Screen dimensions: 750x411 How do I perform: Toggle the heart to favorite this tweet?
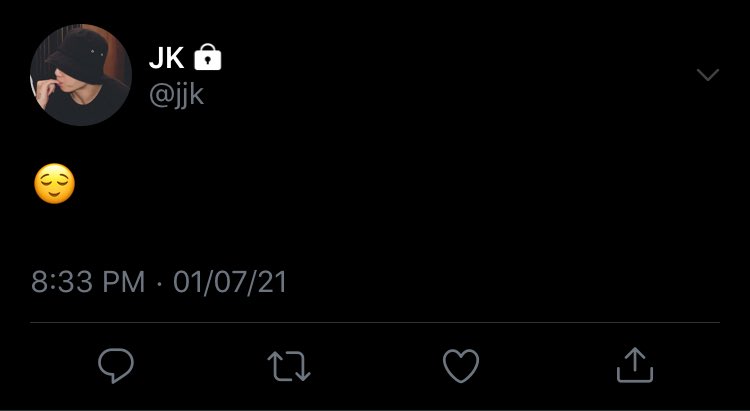[x=461, y=366]
